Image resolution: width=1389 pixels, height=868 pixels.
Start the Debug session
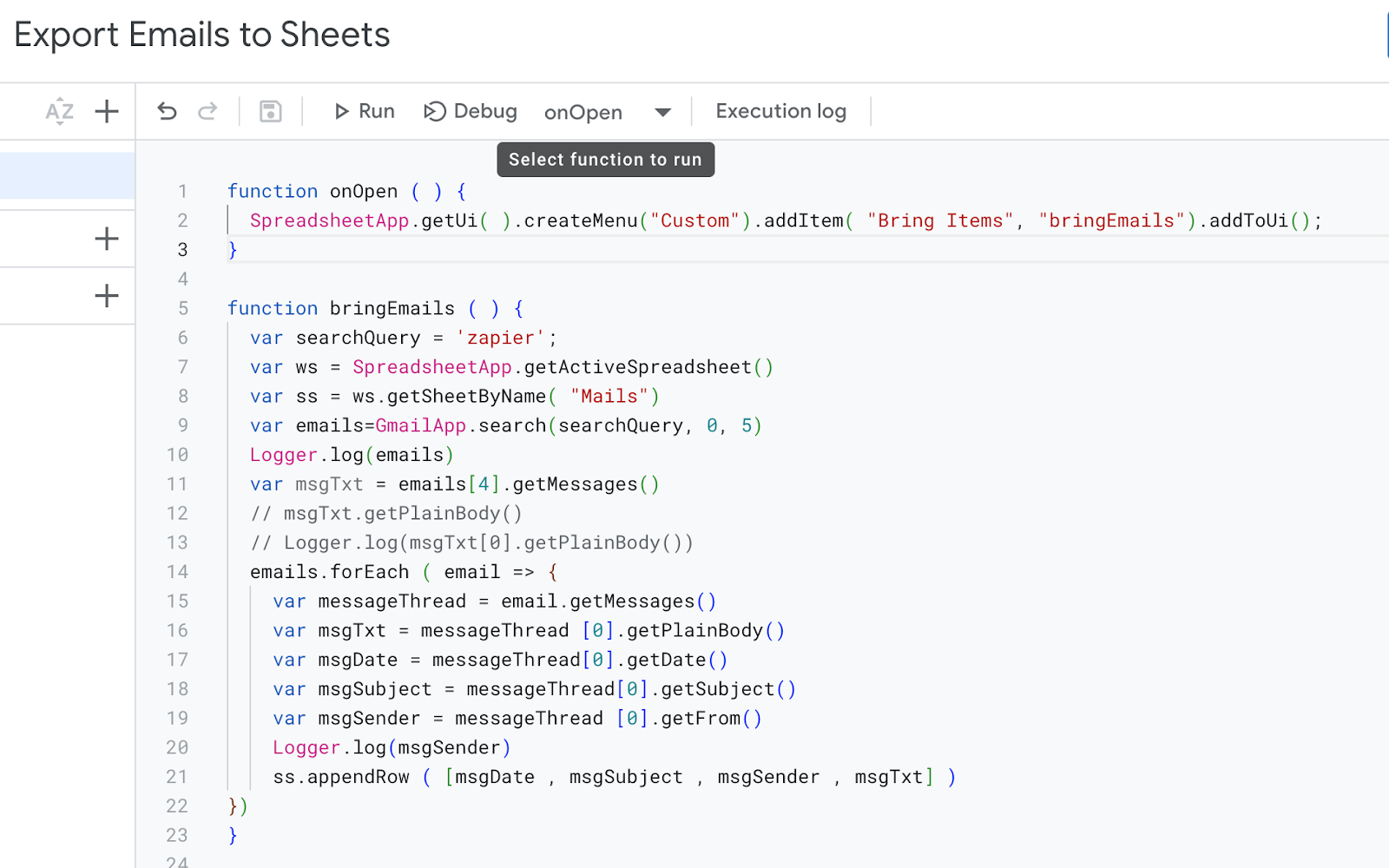click(471, 111)
